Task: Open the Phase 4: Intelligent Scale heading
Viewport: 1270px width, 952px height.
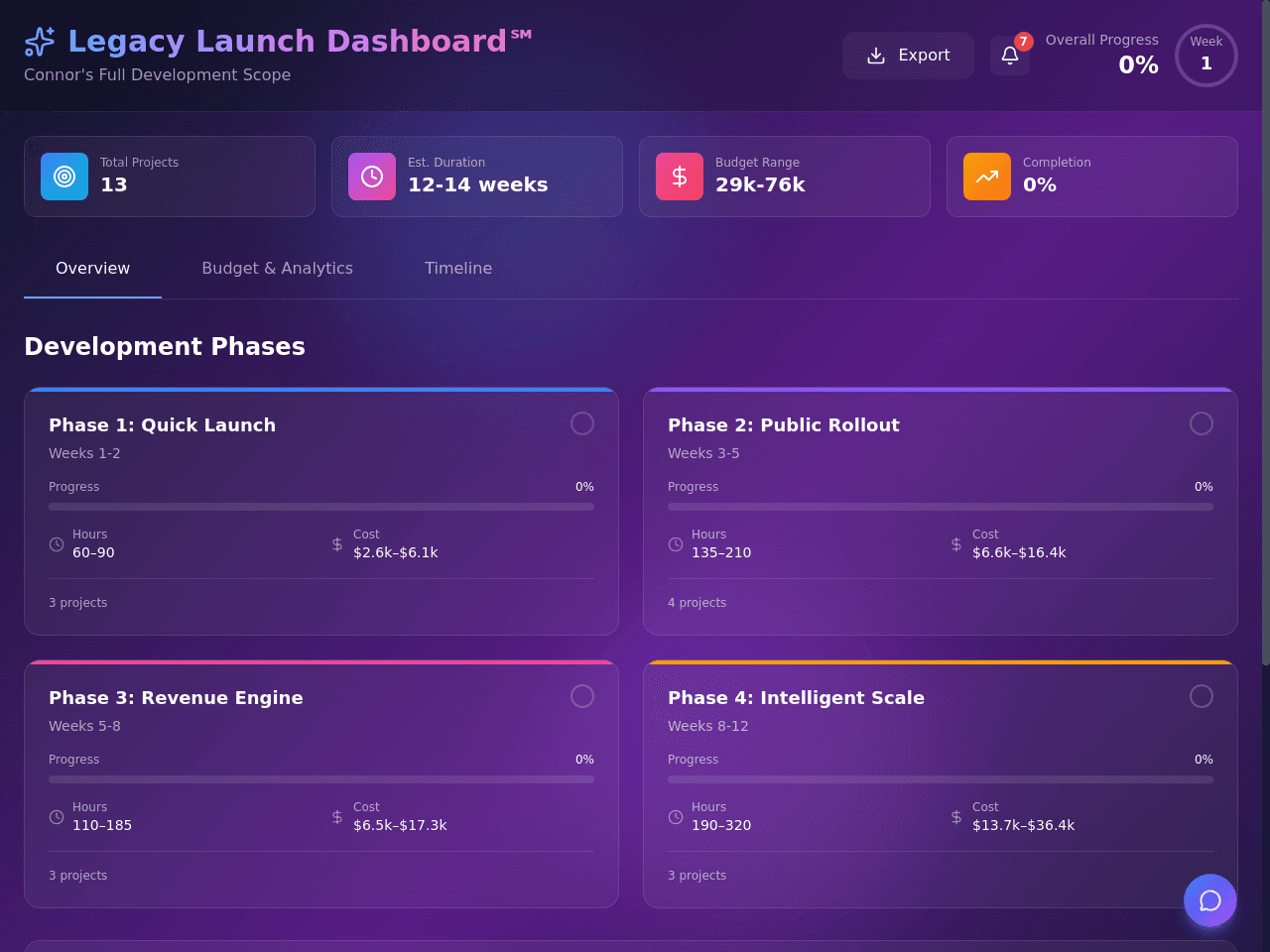Action: [796, 697]
